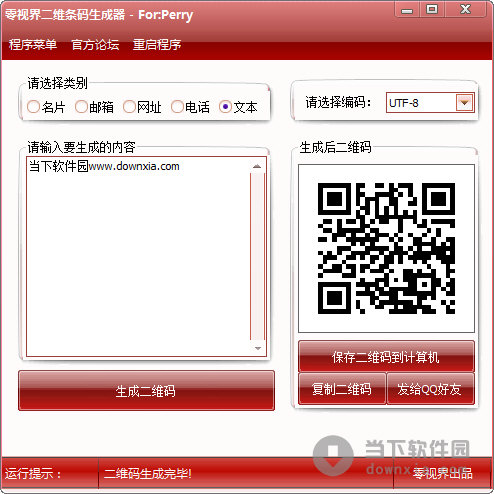Screen dimensions: 494x494
Task: Minimize the window with the title bar icon
Action: coord(406,10)
